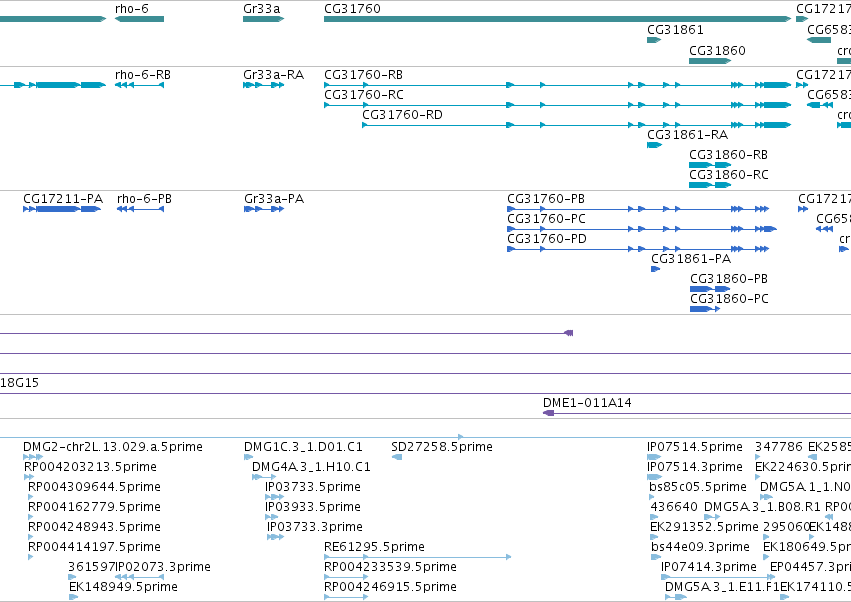This screenshot has width=851, height=602.
Task: Click transcript CG31860-RC
Action: point(710,185)
